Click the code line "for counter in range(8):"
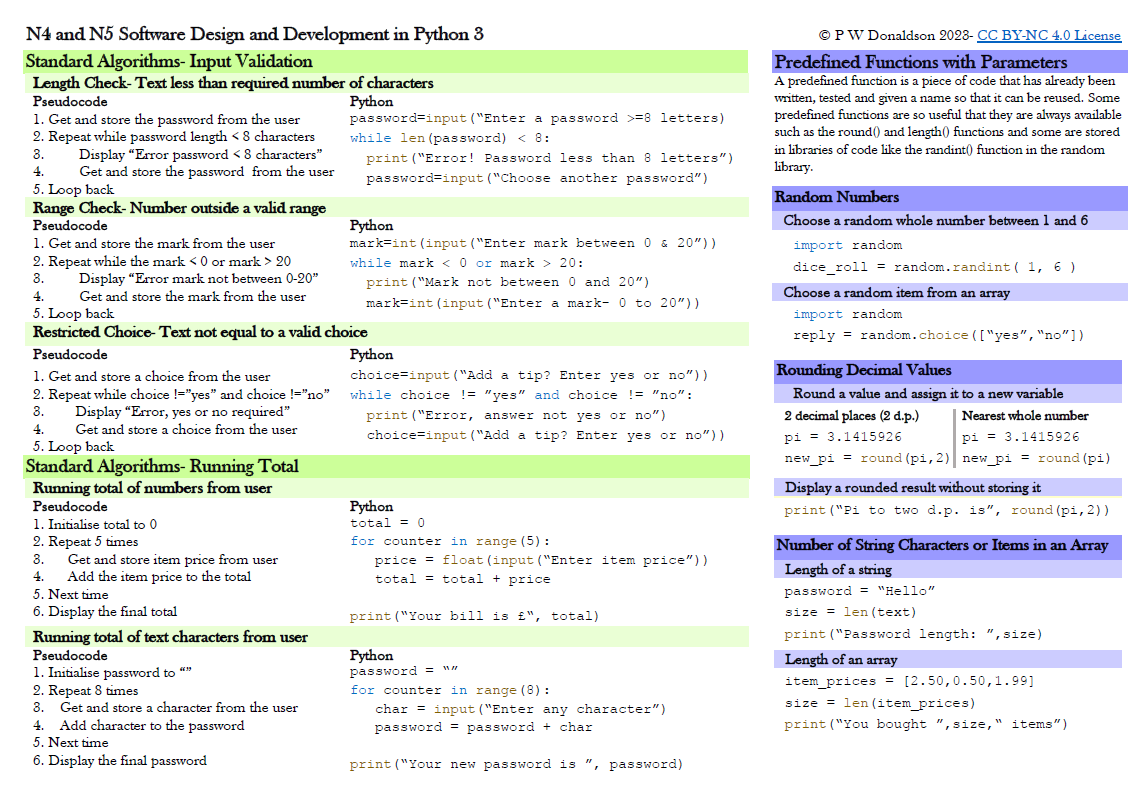 point(449,690)
